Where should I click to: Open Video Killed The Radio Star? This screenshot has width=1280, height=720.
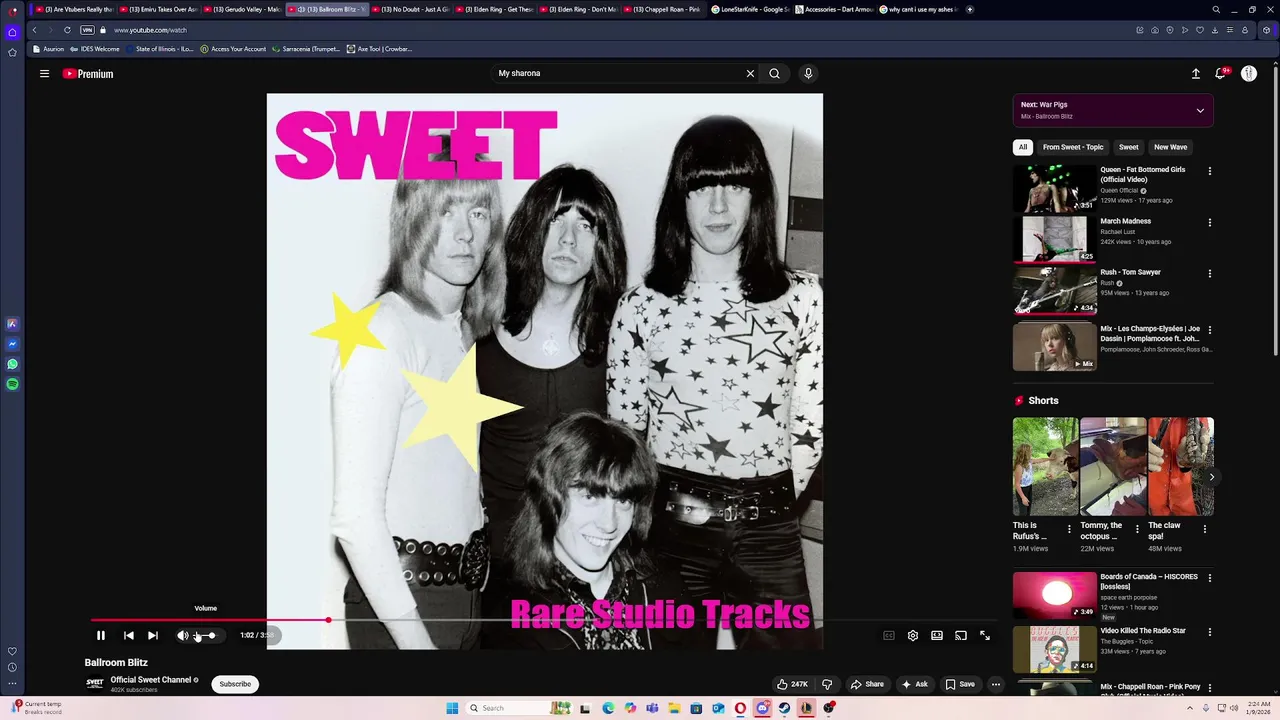(1143, 631)
